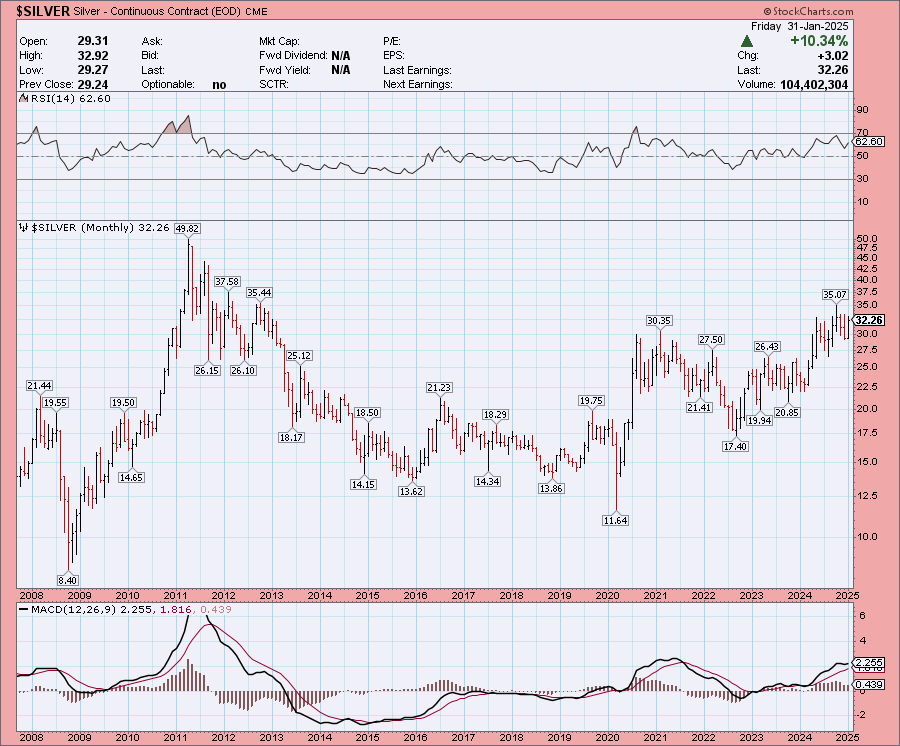The image size is (900, 746).
Task: Click the Prev Close value 29.24
Action: pos(93,84)
